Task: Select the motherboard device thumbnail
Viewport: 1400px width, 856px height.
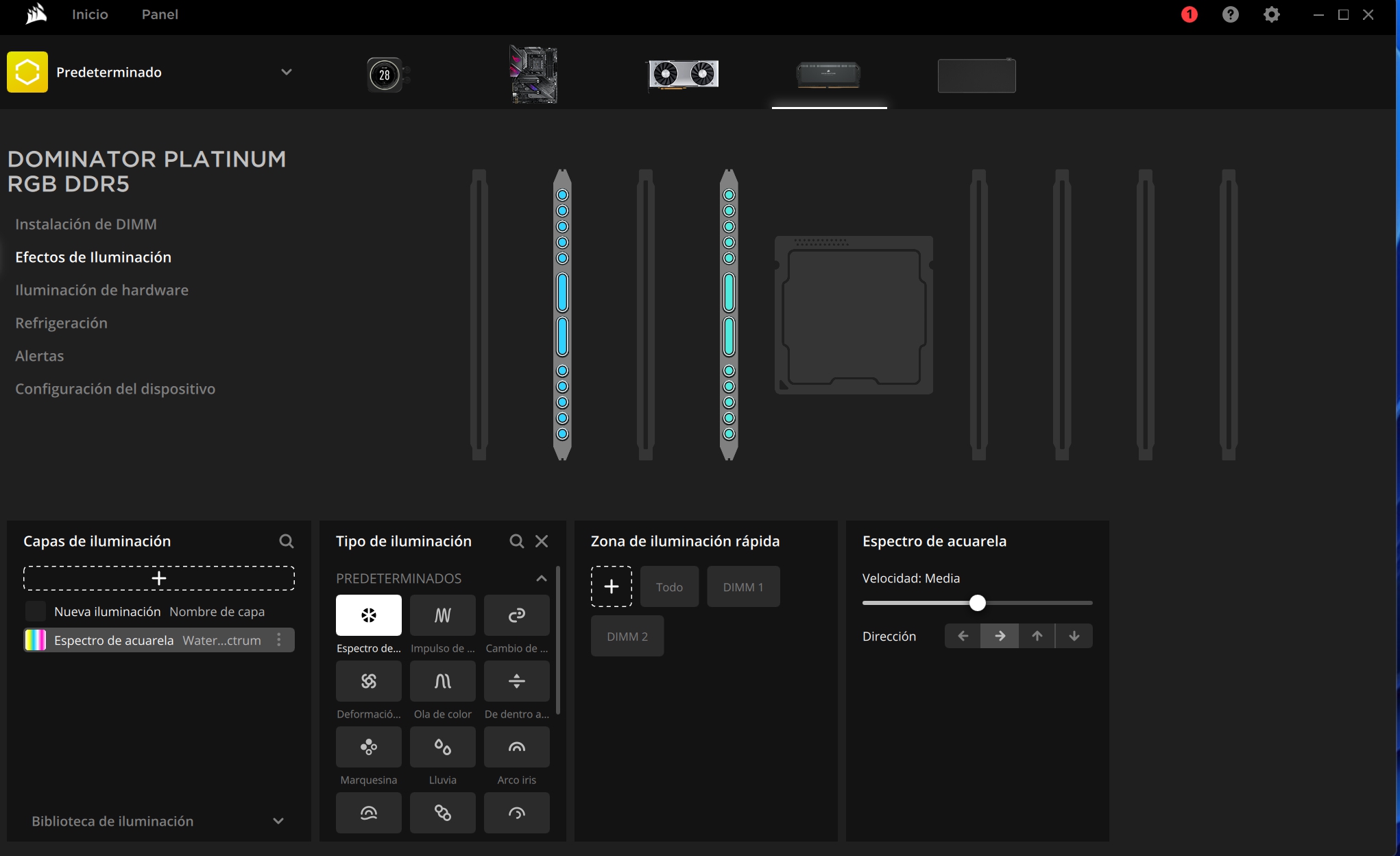Action: (534, 74)
